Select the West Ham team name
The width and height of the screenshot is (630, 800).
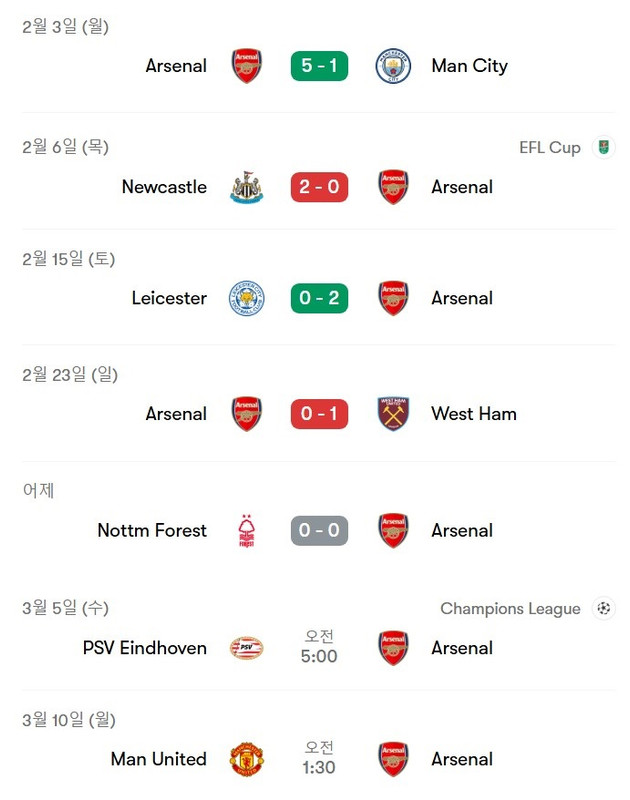pos(474,414)
